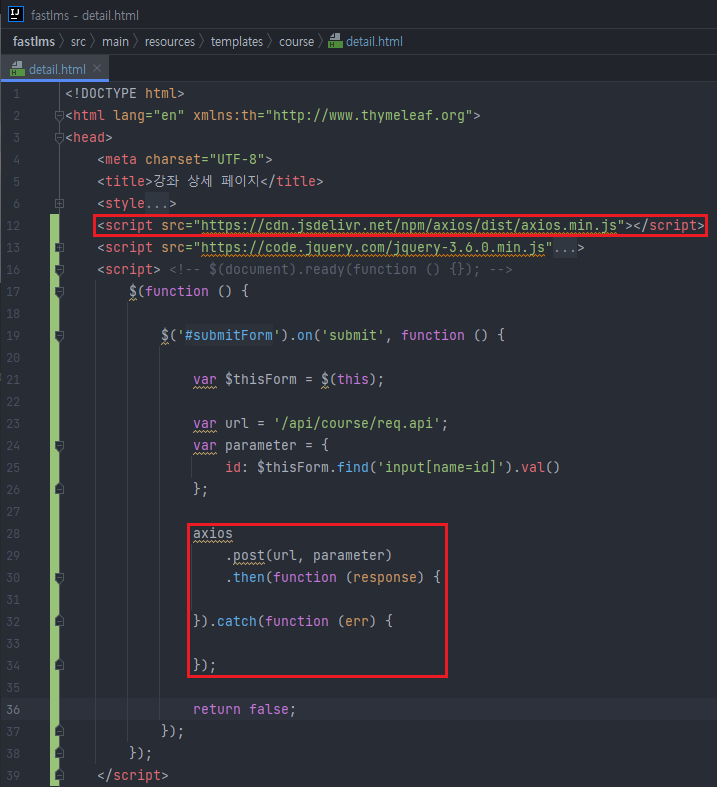This screenshot has height=787, width=717.
Task: Close the detail.html editor tab
Action: 97,68
